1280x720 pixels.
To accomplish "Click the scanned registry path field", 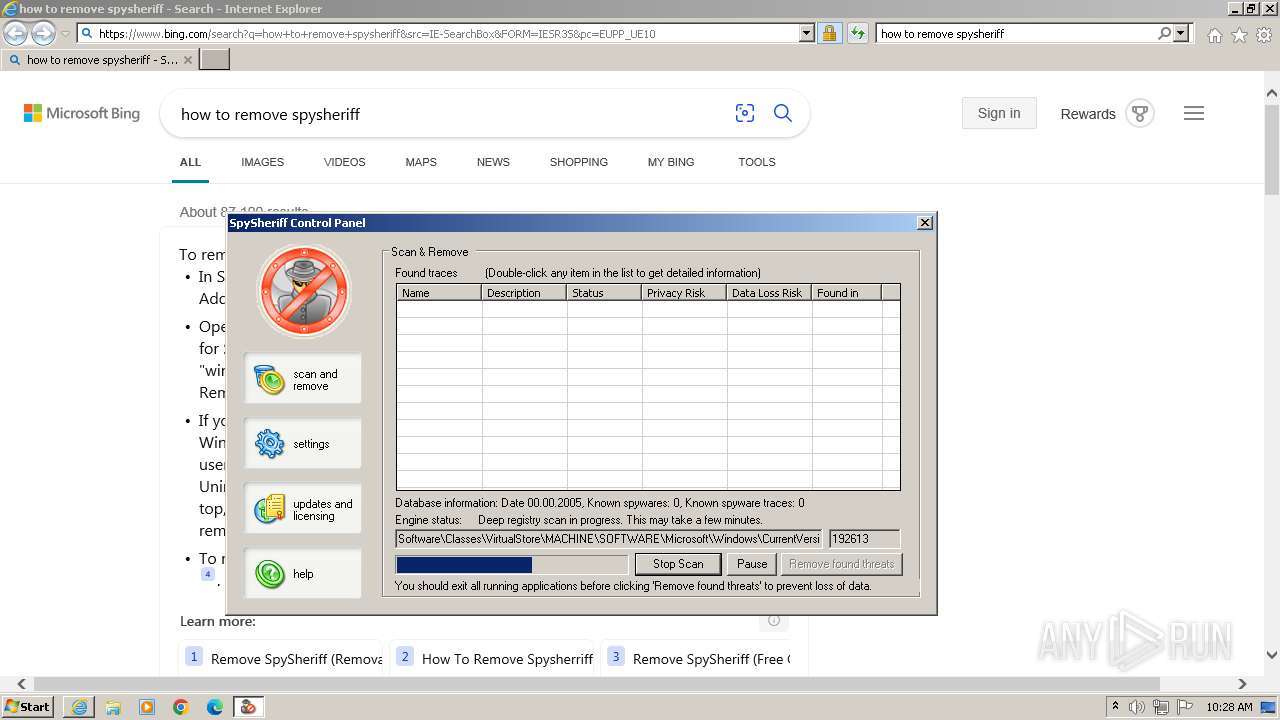I will coord(609,539).
